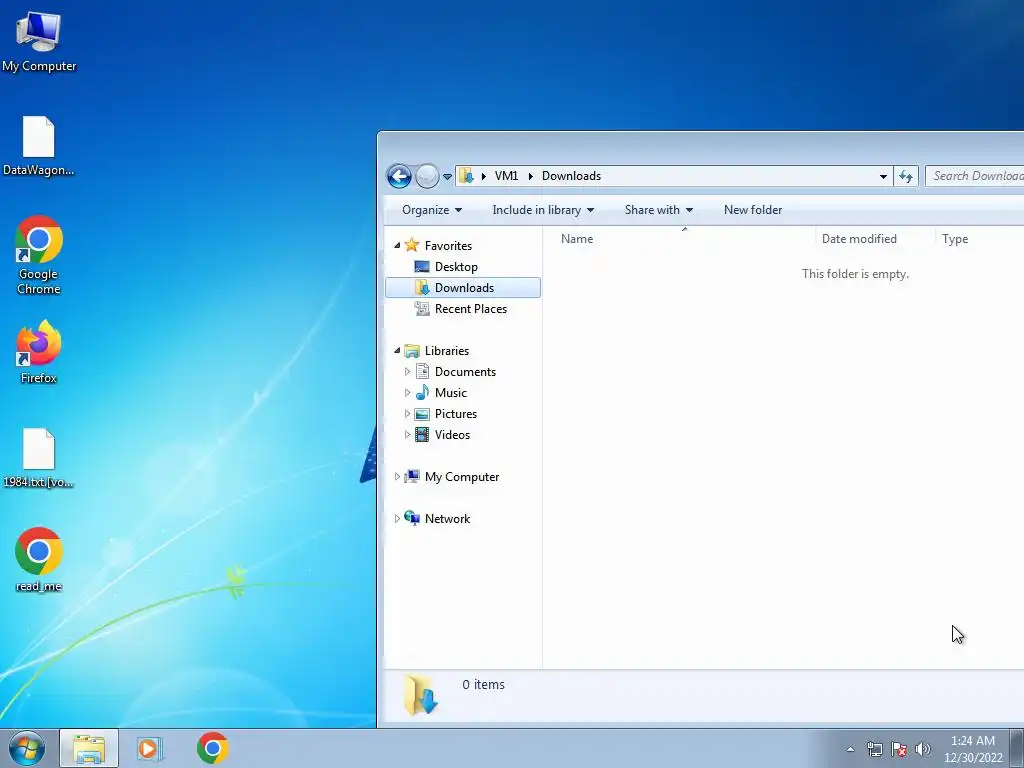Click the refresh button beside address bar
The height and width of the screenshot is (768, 1024).
(906, 176)
